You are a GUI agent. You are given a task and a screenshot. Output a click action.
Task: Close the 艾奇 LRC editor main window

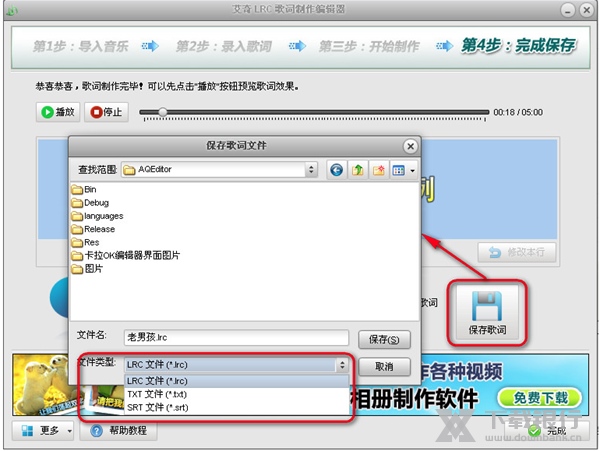586,10
